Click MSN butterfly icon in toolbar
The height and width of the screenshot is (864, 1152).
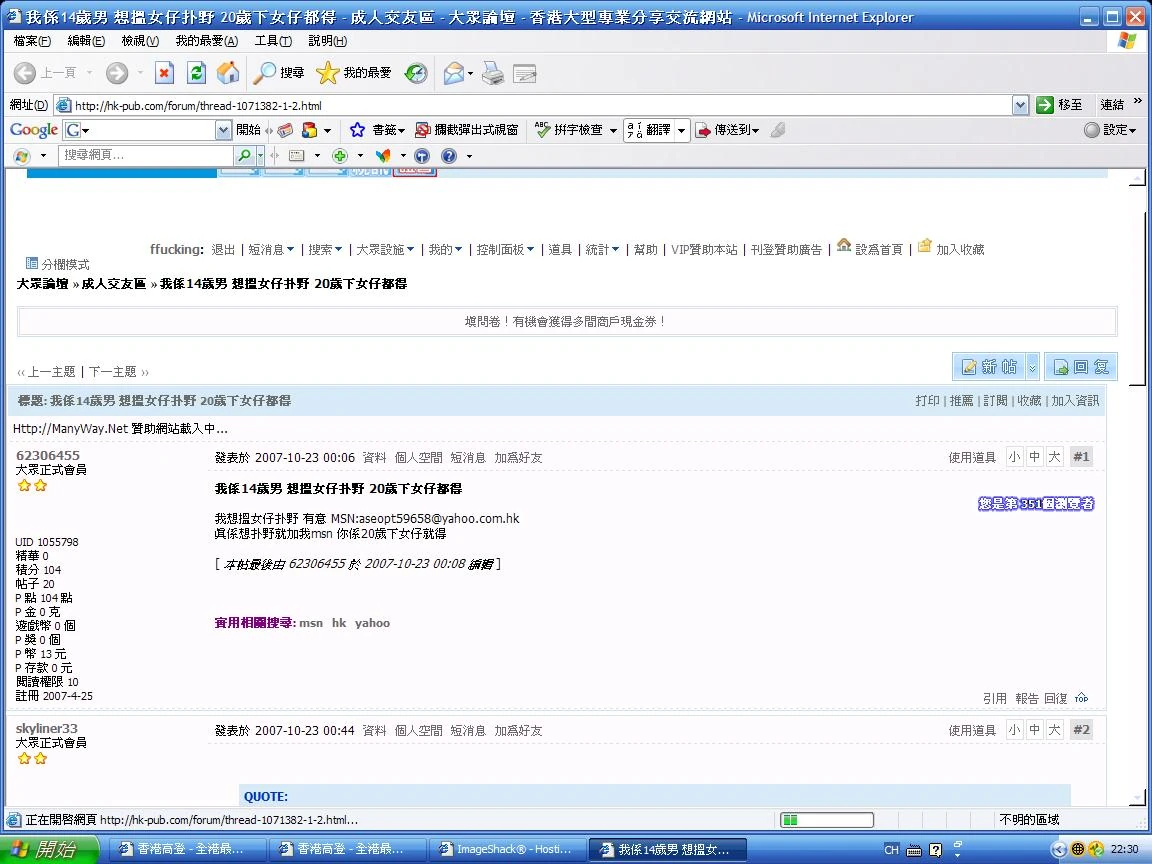pyautogui.click(x=383, y=156)
